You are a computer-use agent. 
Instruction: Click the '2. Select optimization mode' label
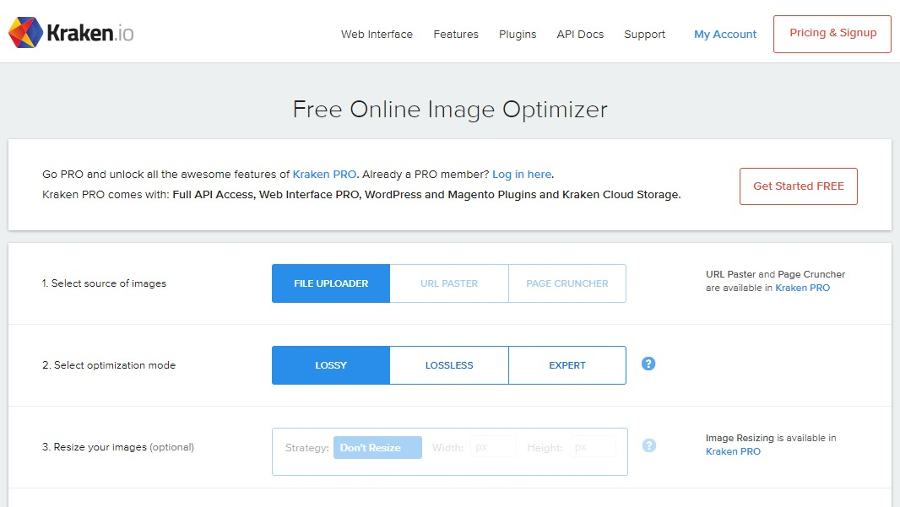point(109,365)
